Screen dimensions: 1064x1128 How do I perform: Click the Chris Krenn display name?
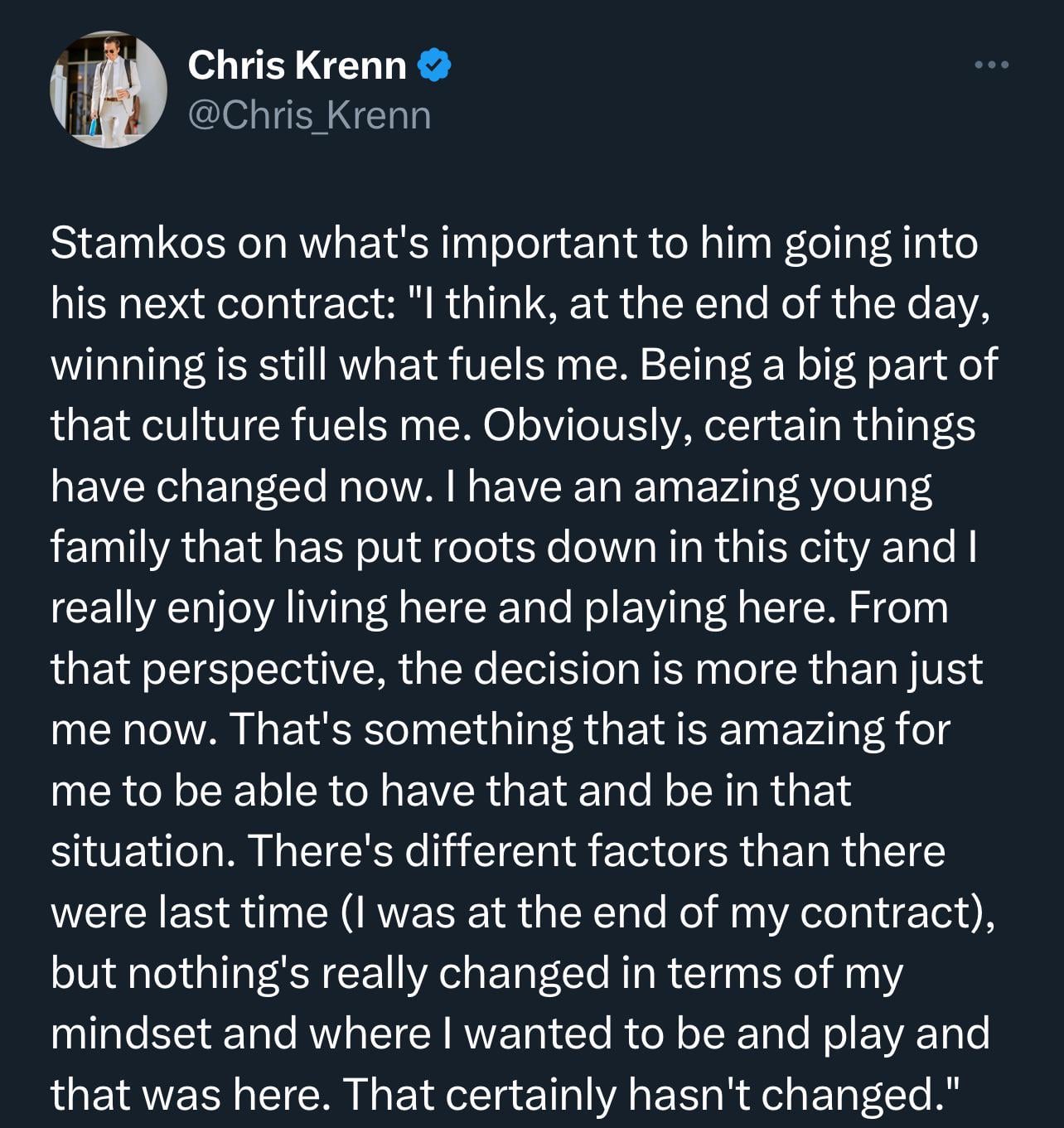click(297, 65)
